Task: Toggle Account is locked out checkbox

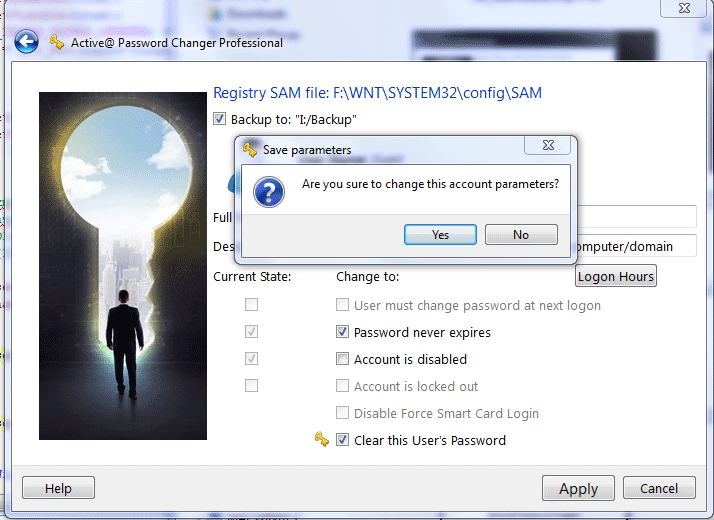Action: click(x=342, y=386)
